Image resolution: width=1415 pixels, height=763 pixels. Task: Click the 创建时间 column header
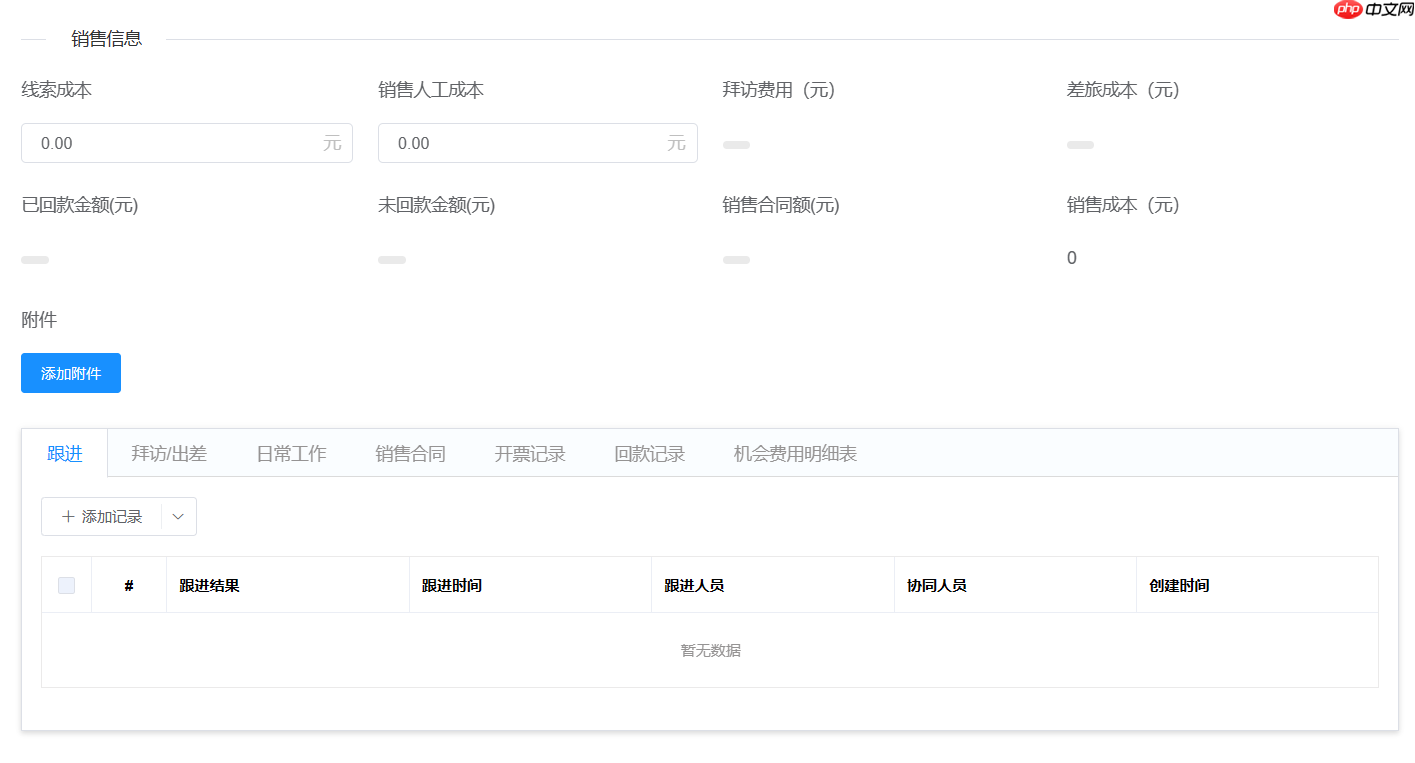pos(1179,586)
